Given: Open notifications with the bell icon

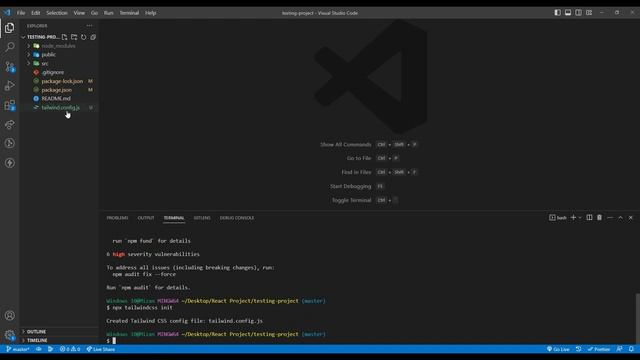Looking at the screenshot, I should click(631, 349).
